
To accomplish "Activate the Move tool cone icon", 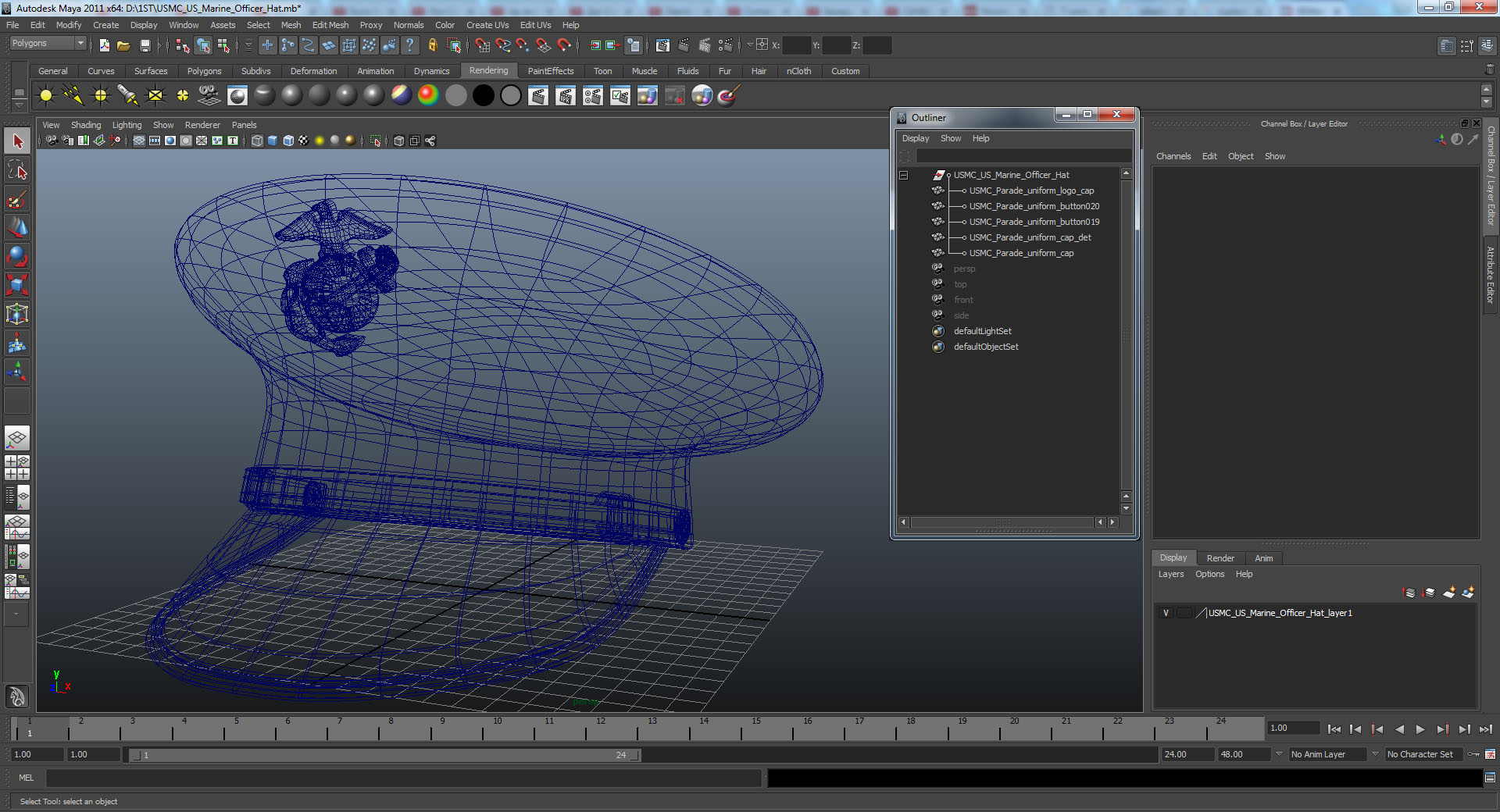I will click(17, 227).
